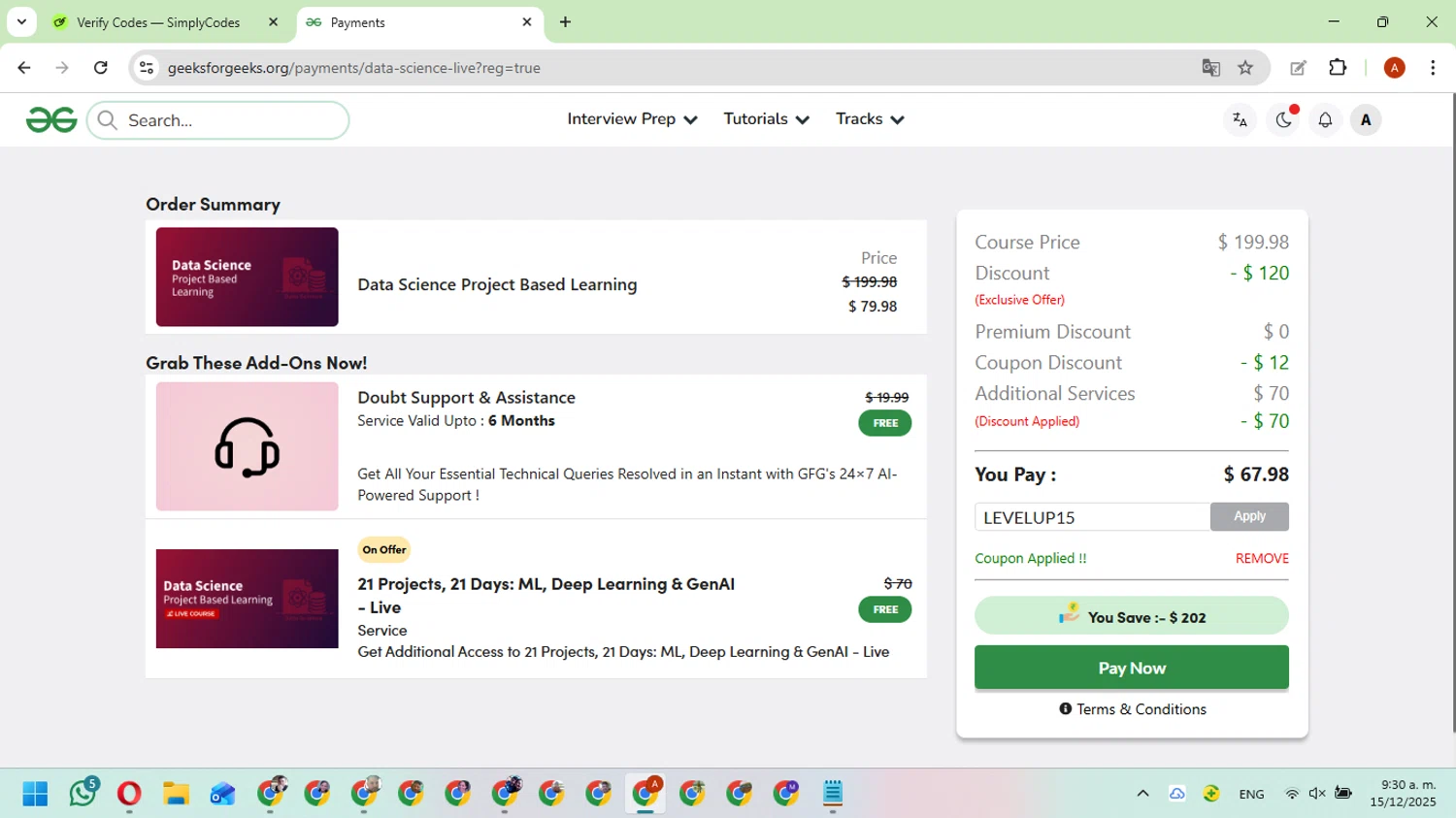
Task: Click the You Save $ 202 banner
Action: (1132, 616)
